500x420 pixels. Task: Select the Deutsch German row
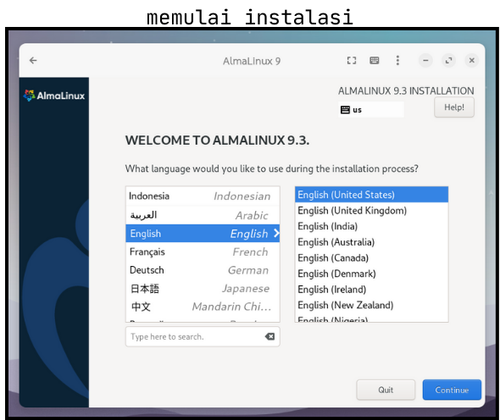[x=203, y=270]
